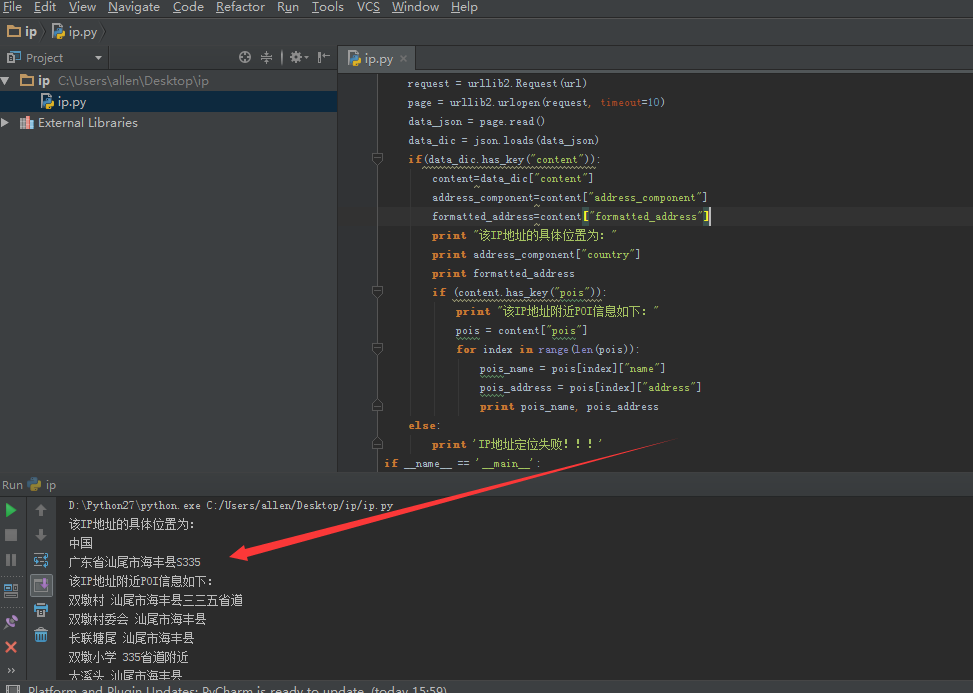Click the Print icon in Run panel
Screen dimensions: 973x693
41,610
